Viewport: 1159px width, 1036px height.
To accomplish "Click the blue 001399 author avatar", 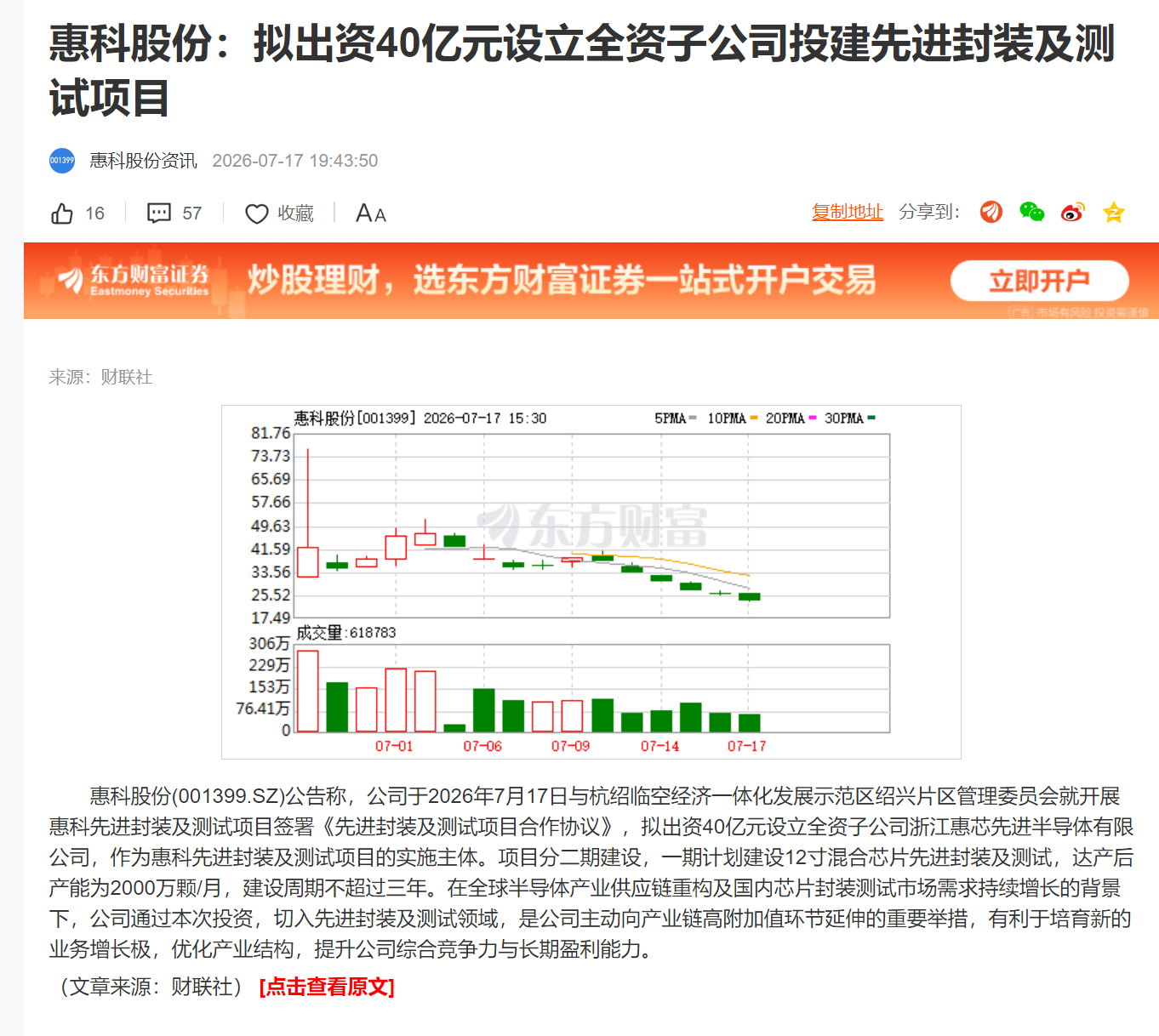I will [x=62, y=160].
